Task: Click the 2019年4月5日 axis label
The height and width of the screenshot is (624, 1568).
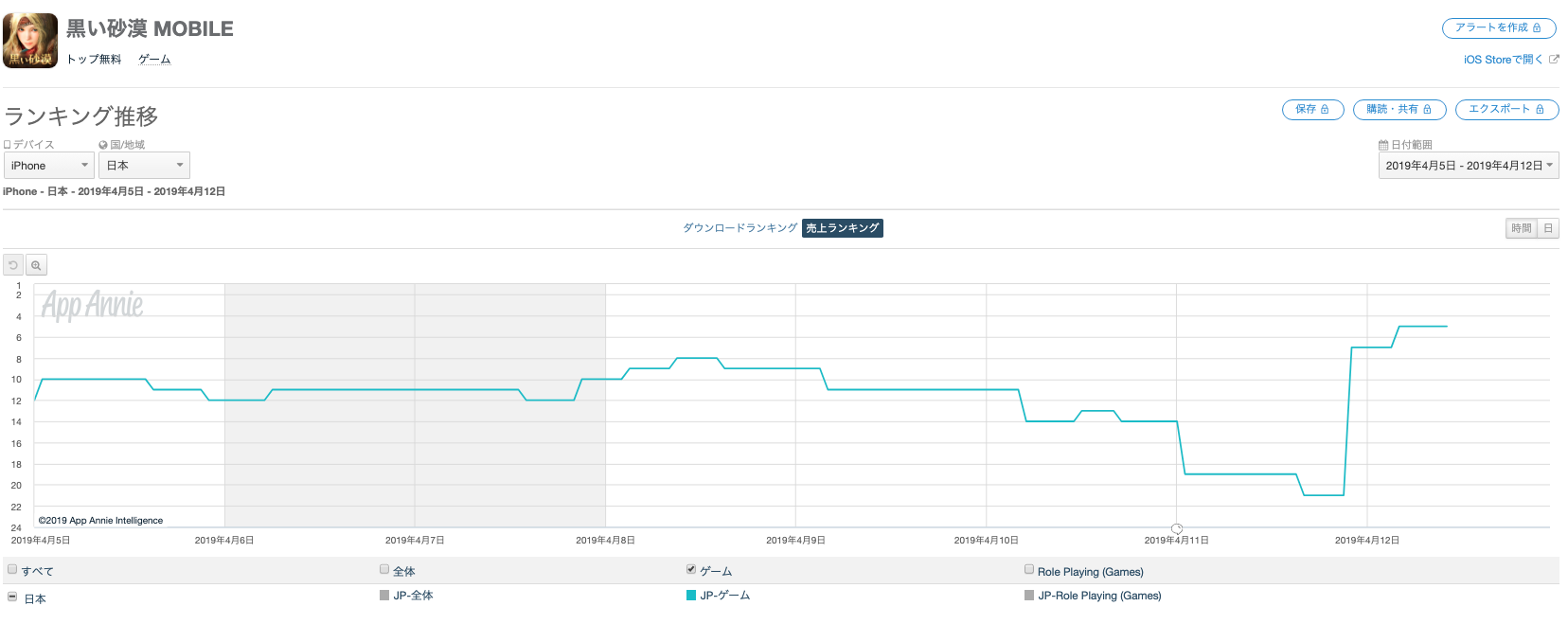Action: pos(41,541)
